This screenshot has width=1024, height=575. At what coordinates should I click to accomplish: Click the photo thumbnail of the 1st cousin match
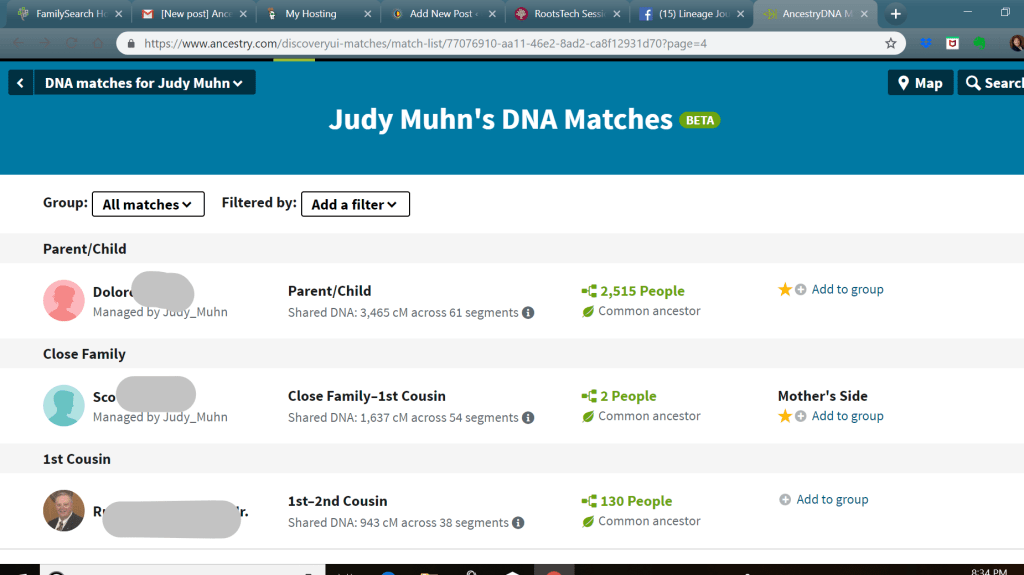[x=64, y=511]
